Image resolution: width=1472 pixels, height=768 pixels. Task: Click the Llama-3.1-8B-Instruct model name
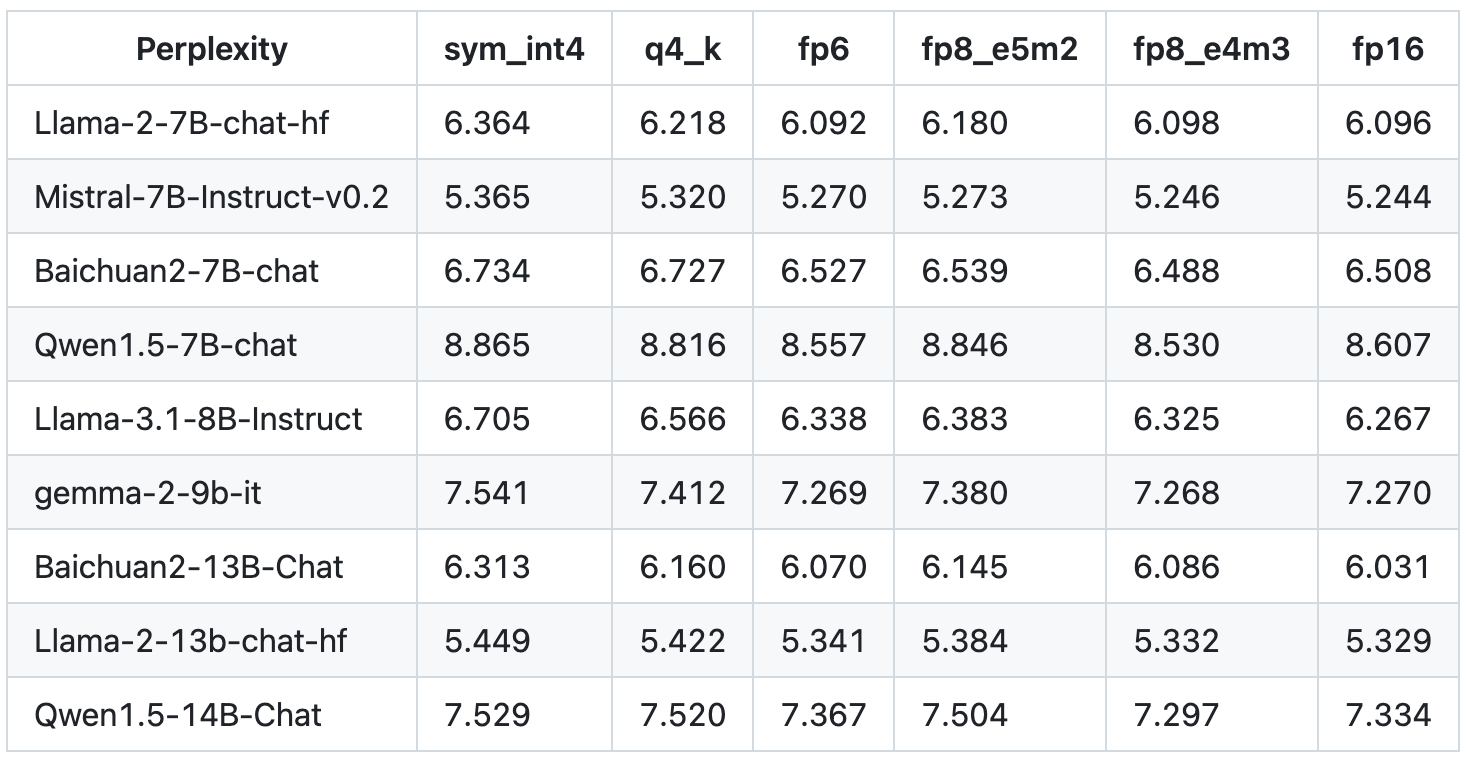(198, 419)
